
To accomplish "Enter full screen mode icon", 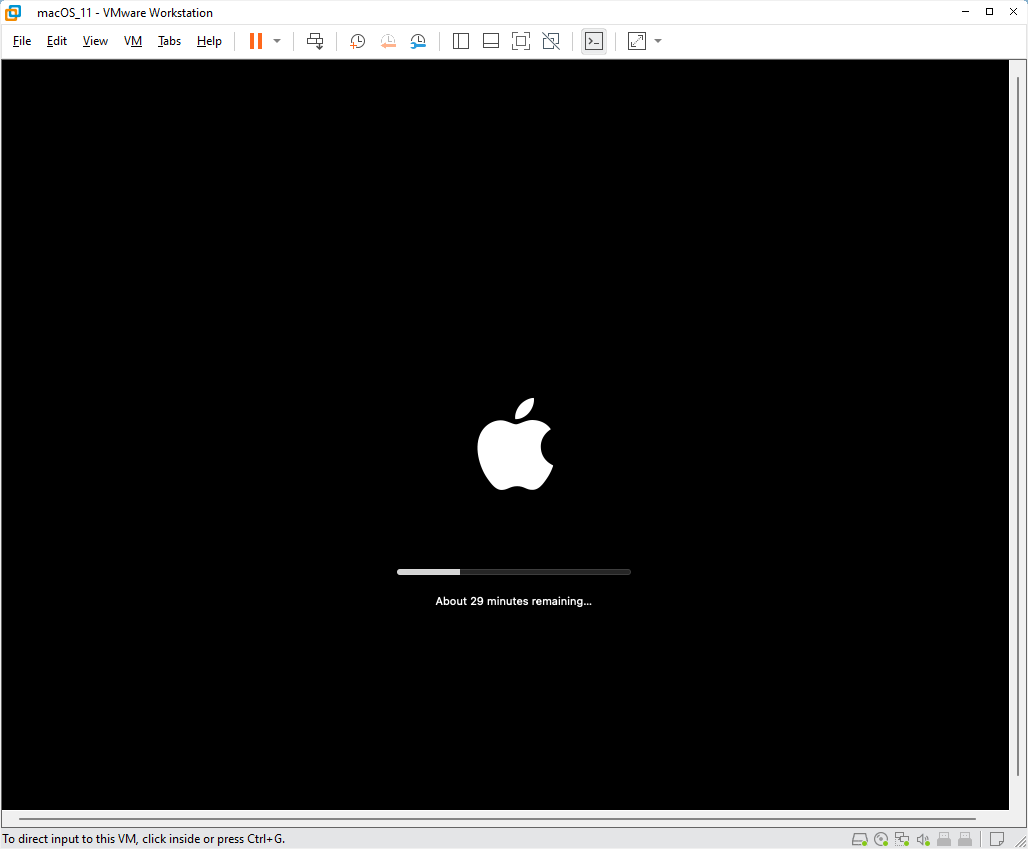I will 521,41.
